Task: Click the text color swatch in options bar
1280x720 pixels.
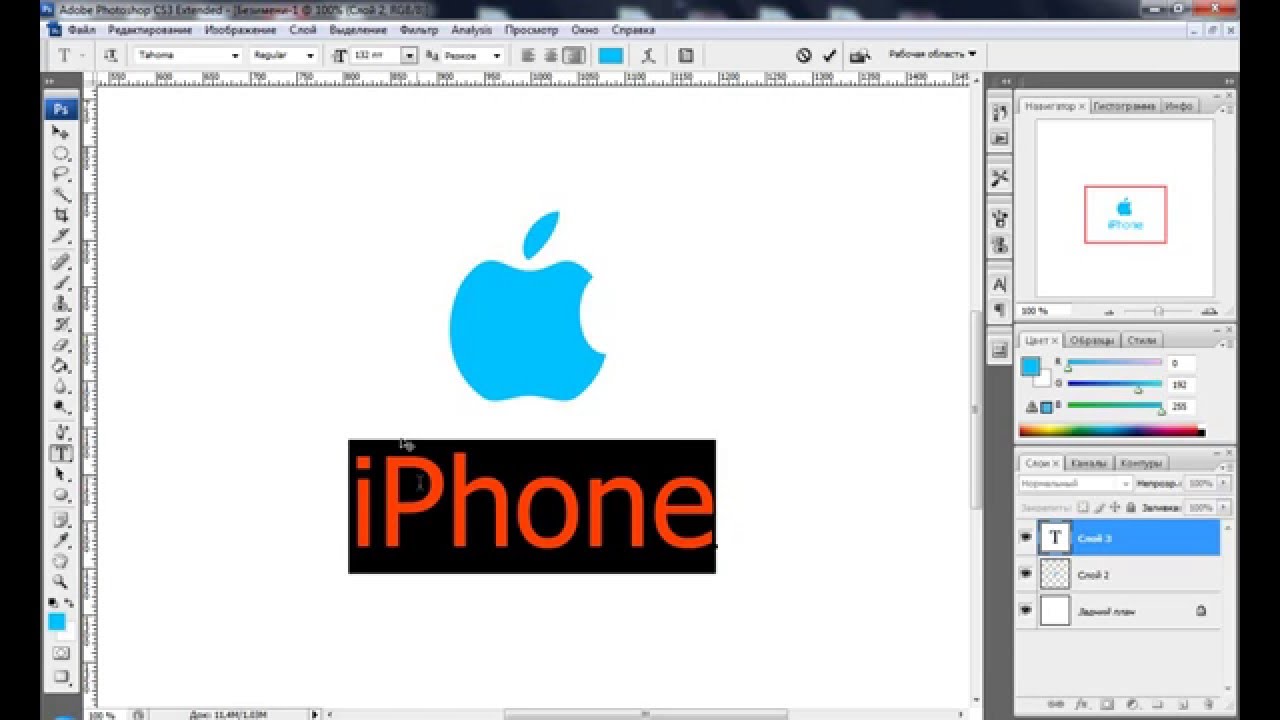Action: (611, 56)
